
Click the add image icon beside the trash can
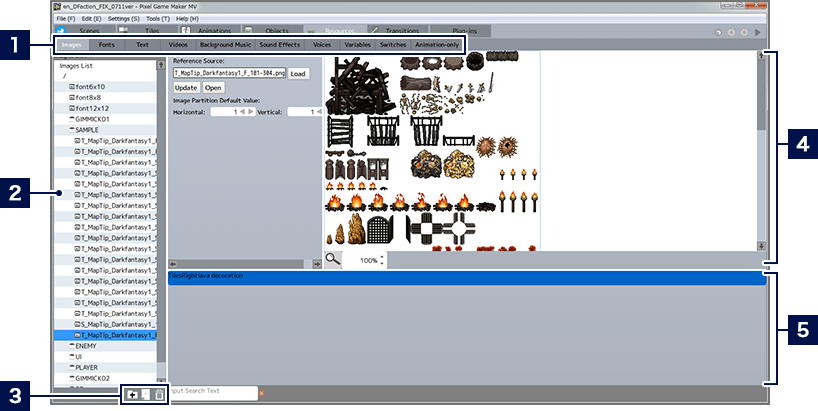point(145,395)
